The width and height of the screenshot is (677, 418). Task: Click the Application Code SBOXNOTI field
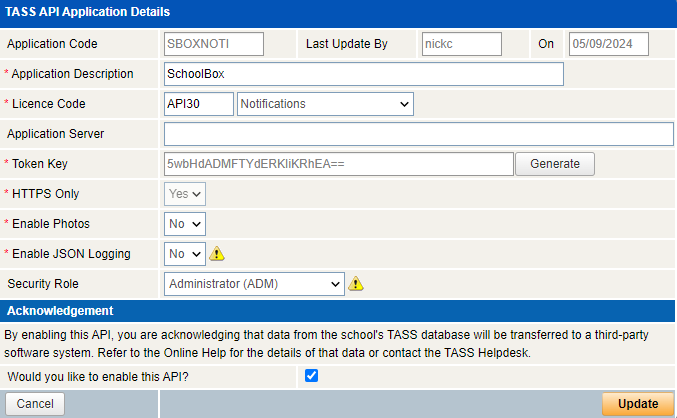[213, 44]
